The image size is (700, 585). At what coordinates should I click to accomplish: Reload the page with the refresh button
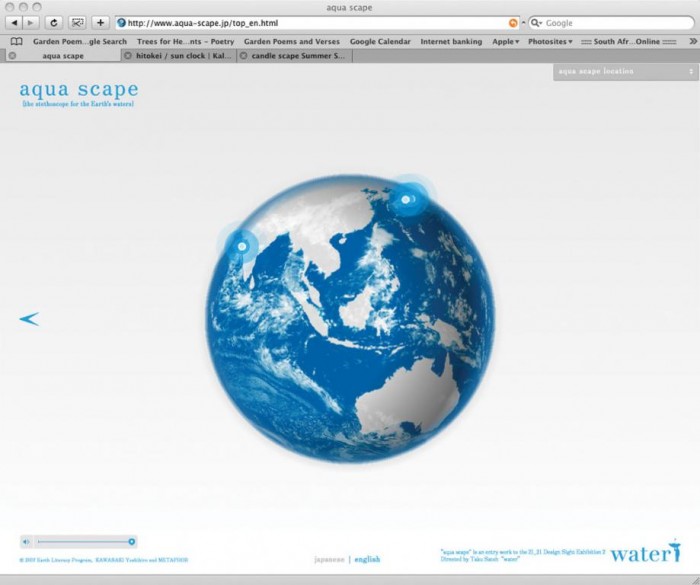click(x=54, y=23)
